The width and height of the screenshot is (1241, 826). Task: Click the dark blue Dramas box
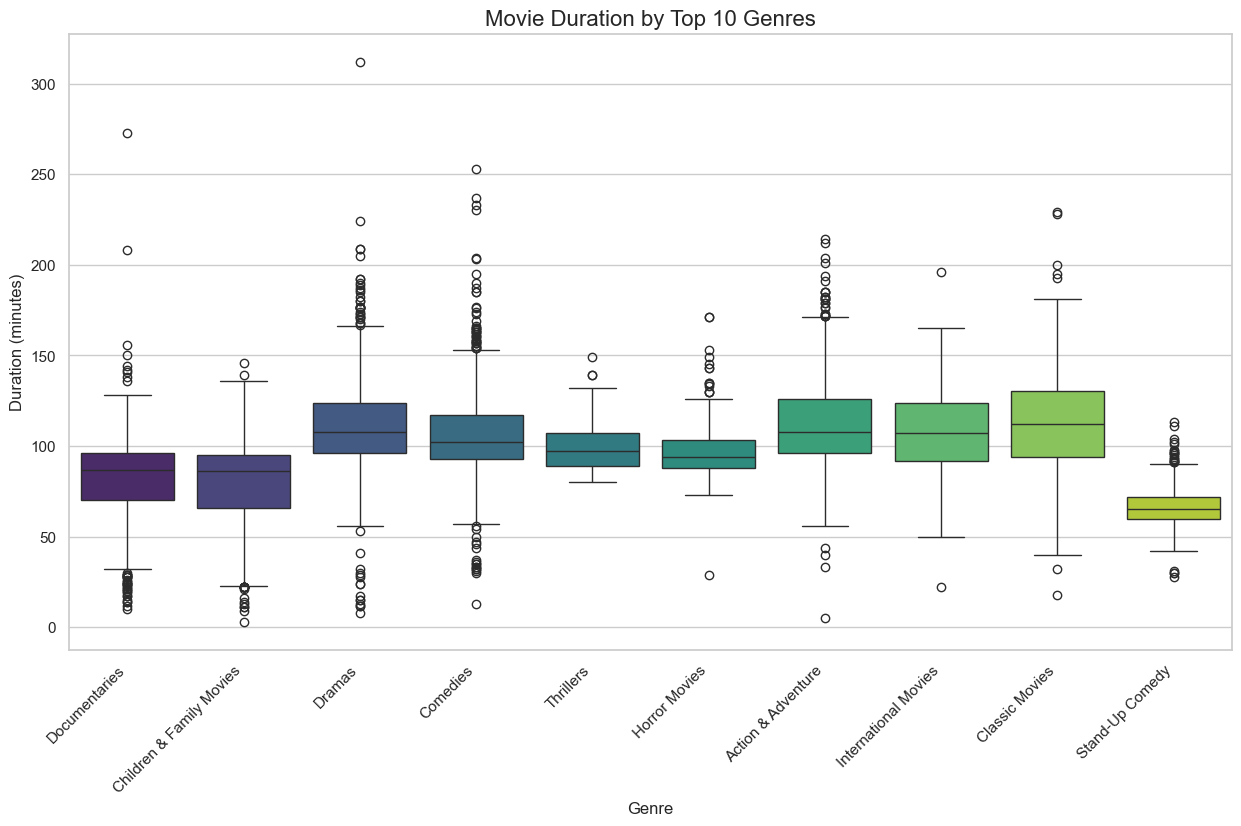pyautogui.click(x=360, y=428)
